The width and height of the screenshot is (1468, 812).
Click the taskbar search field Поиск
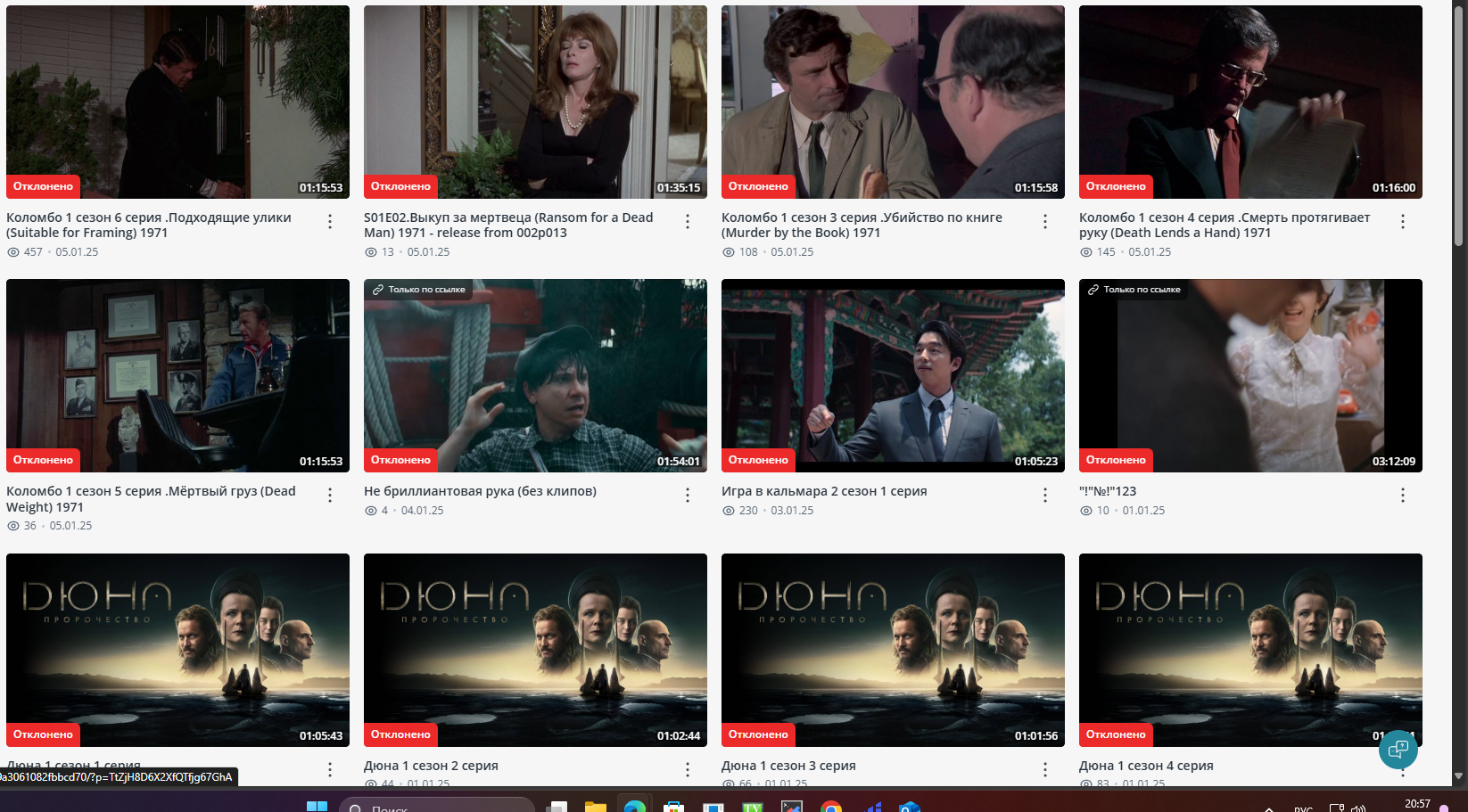pyautogui.click(x=437, y=807)
